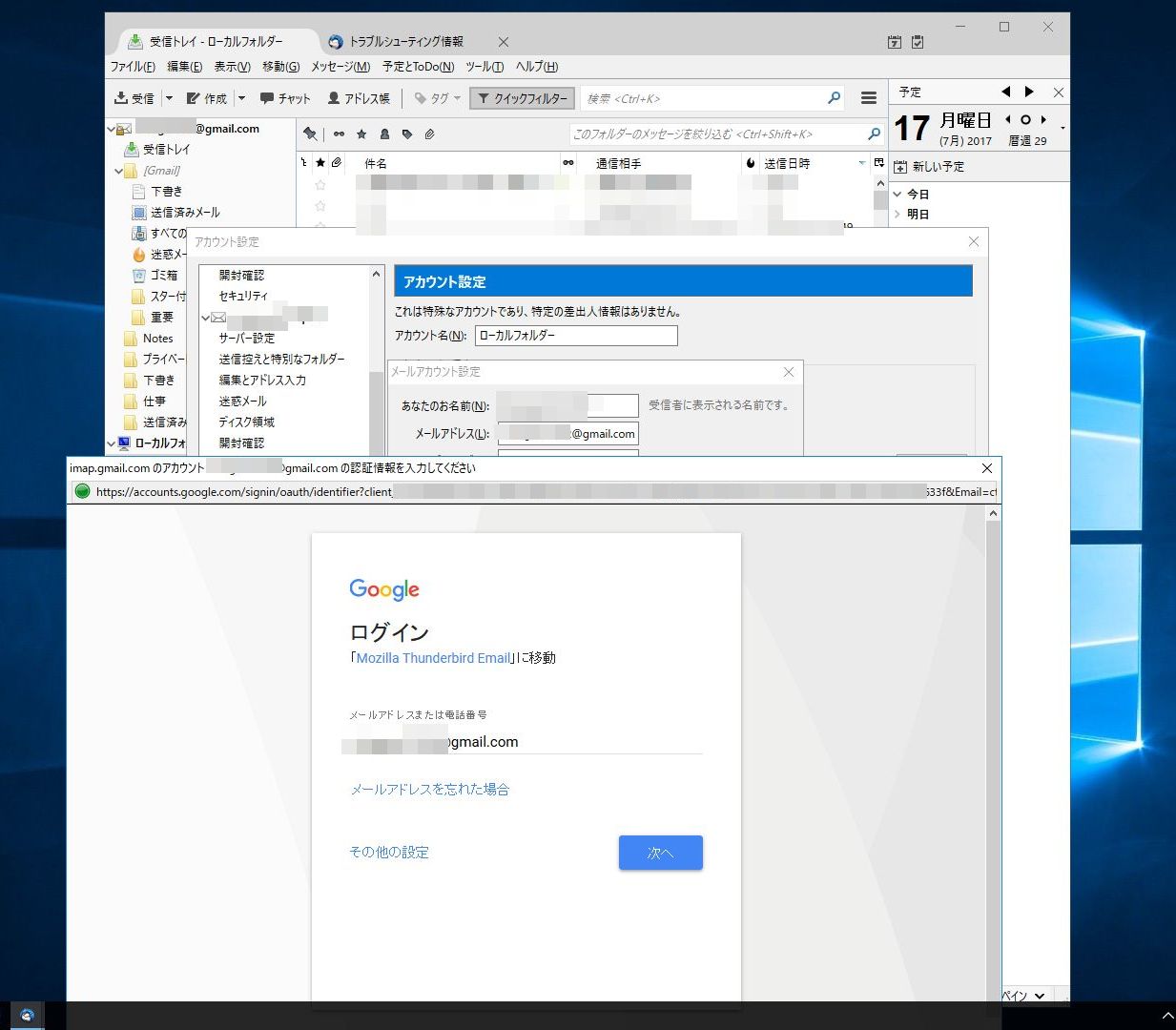Go to previous day in the 予定 pane header

(x=1005, y=92)
